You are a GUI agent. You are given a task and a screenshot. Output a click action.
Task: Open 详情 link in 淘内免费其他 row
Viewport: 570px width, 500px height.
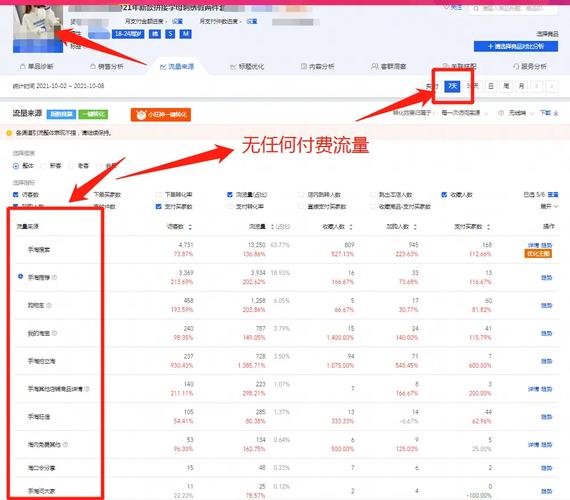pyautogui.click(x=533, y=445)
